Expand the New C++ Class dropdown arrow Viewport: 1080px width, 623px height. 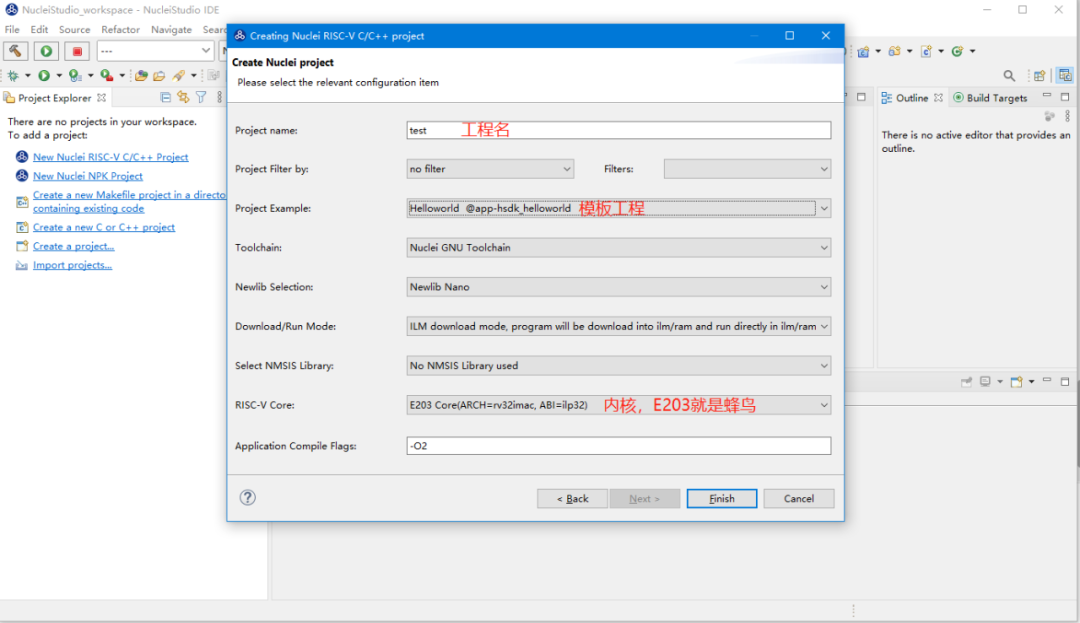[x=973, y=51]
